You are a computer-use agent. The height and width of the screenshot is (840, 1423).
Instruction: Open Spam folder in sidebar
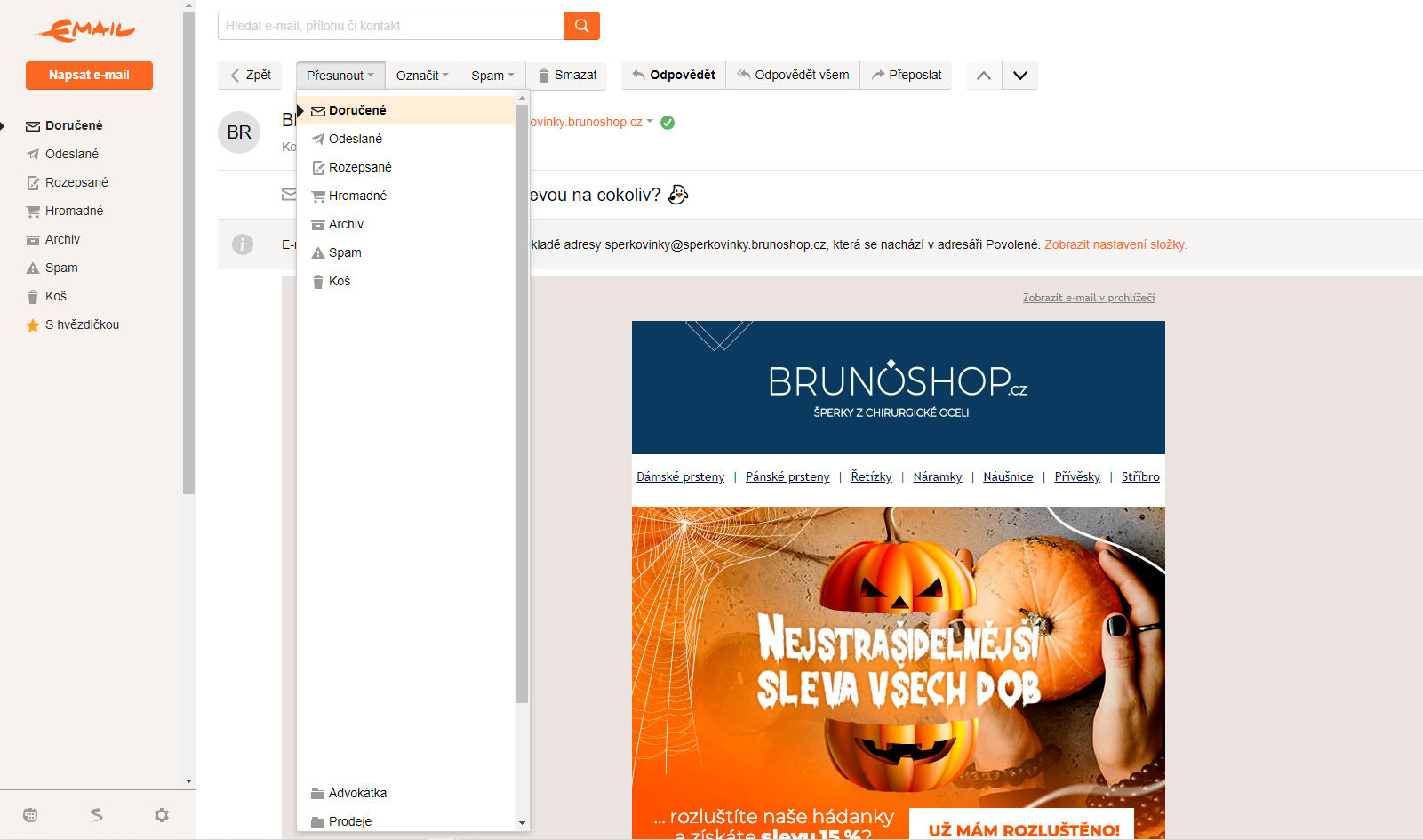[x=61, y=268]
